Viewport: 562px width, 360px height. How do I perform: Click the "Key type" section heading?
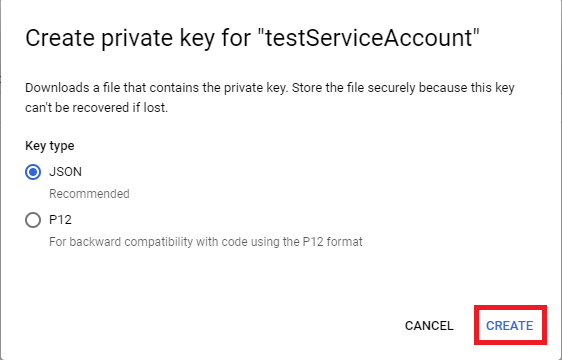coord(50,146)
